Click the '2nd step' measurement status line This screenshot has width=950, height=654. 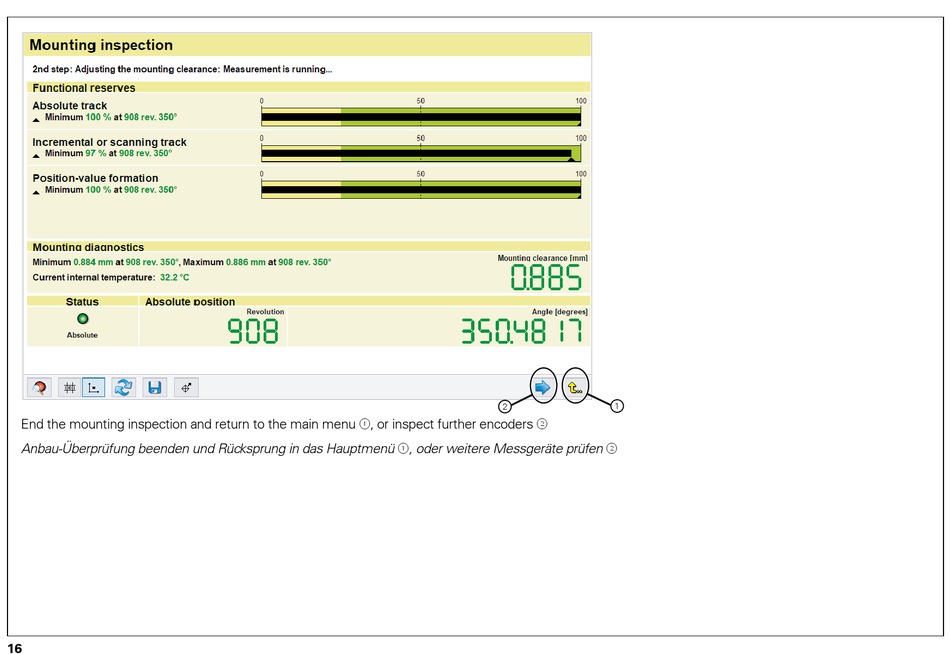(182, 69)
